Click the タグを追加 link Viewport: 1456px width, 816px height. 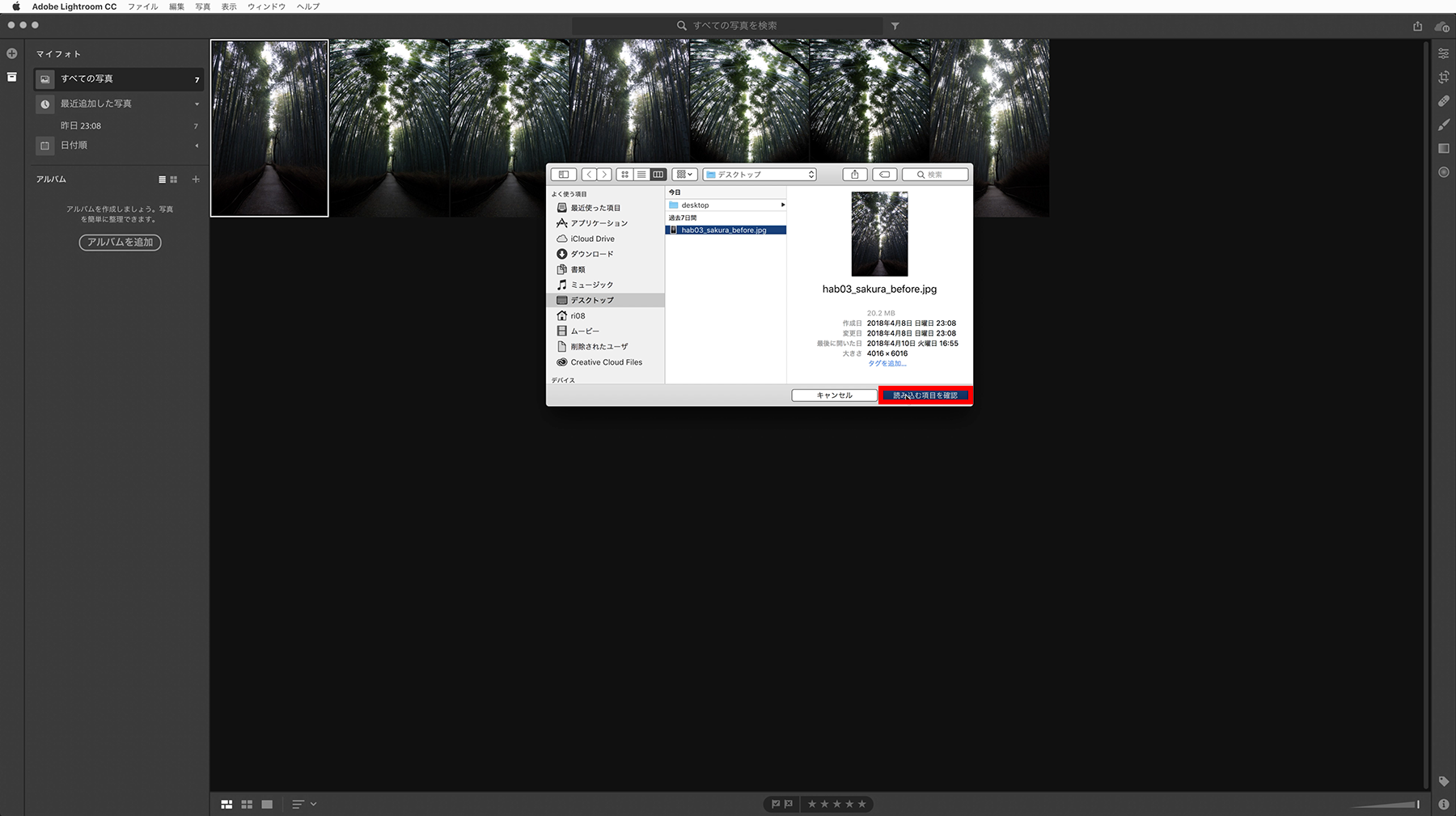pyautogui.click(x=887, y=364)
